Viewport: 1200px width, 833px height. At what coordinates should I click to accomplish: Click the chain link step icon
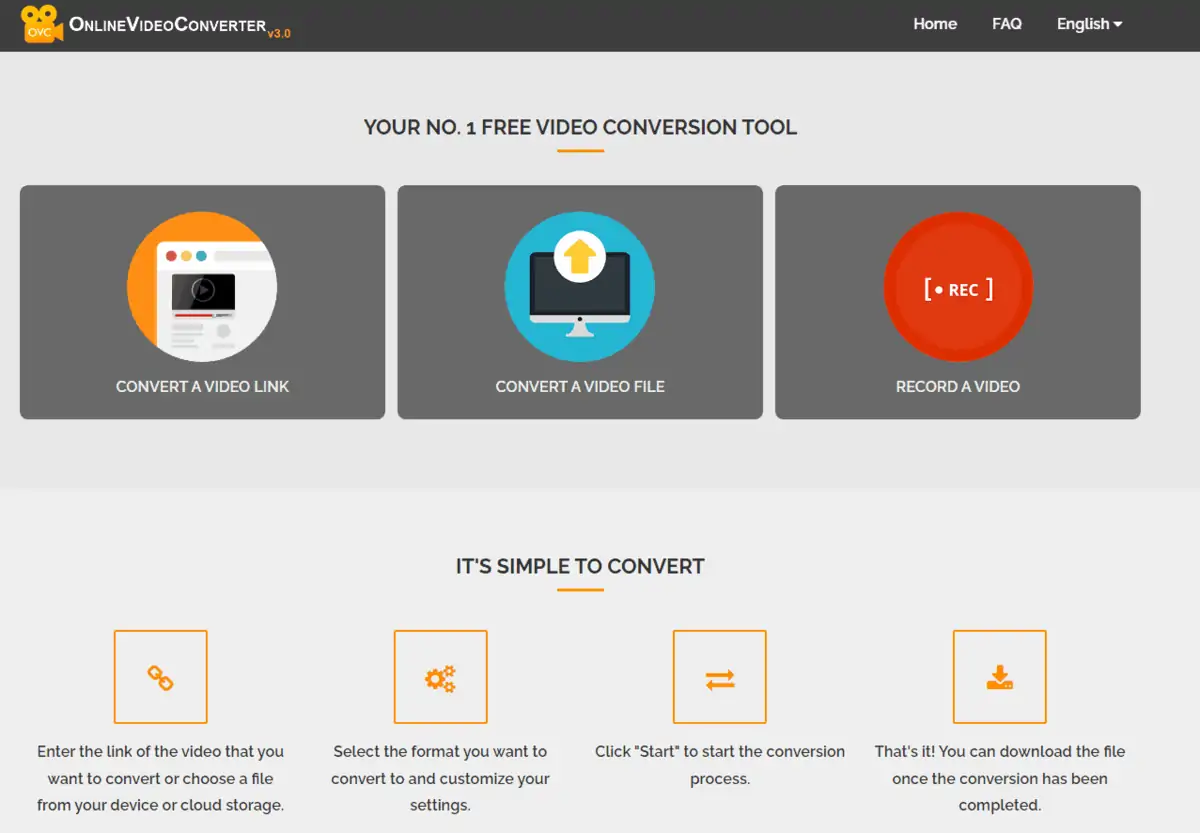pos(161,677)
